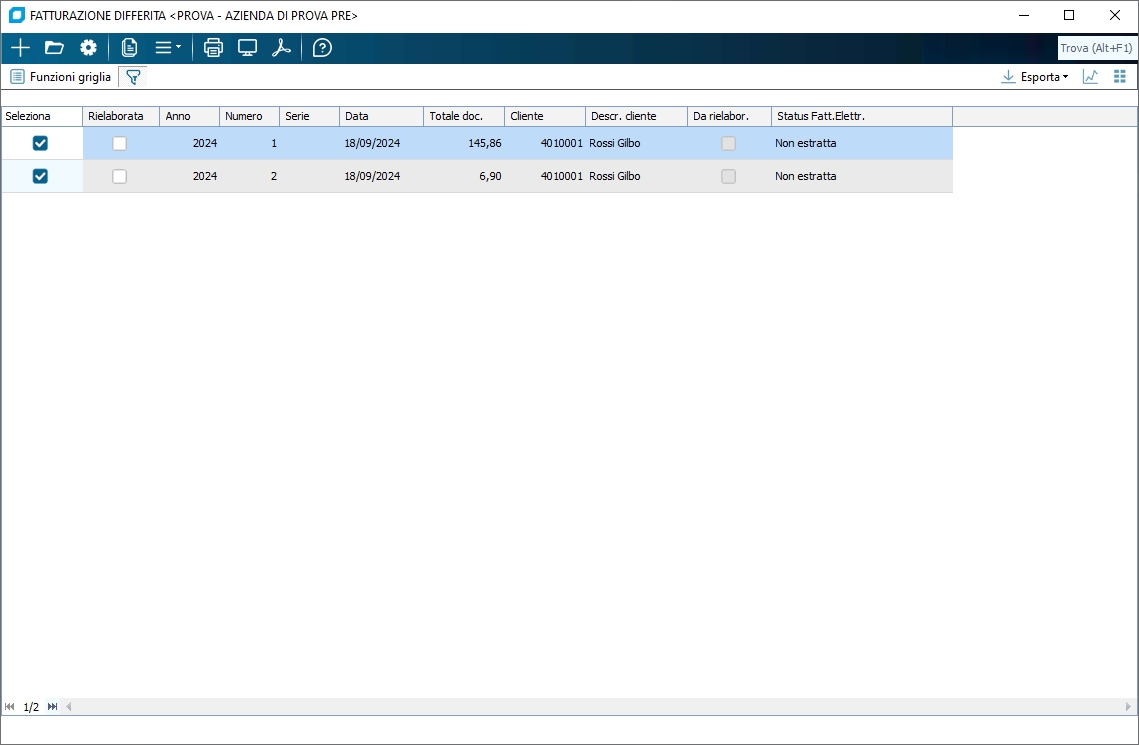This screenshot has width=1139, height=745.
Task: Toggle Da rielabor. checkbox in 145,86 row
Action: pos(729,144)
